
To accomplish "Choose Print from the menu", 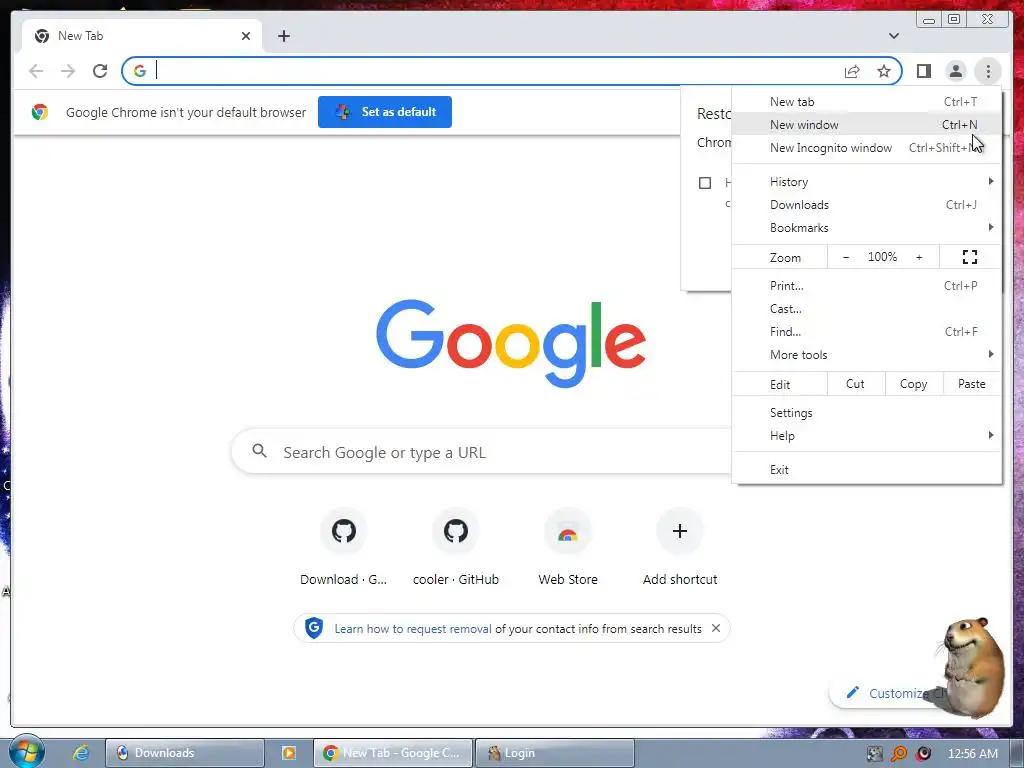I will 867,285.
